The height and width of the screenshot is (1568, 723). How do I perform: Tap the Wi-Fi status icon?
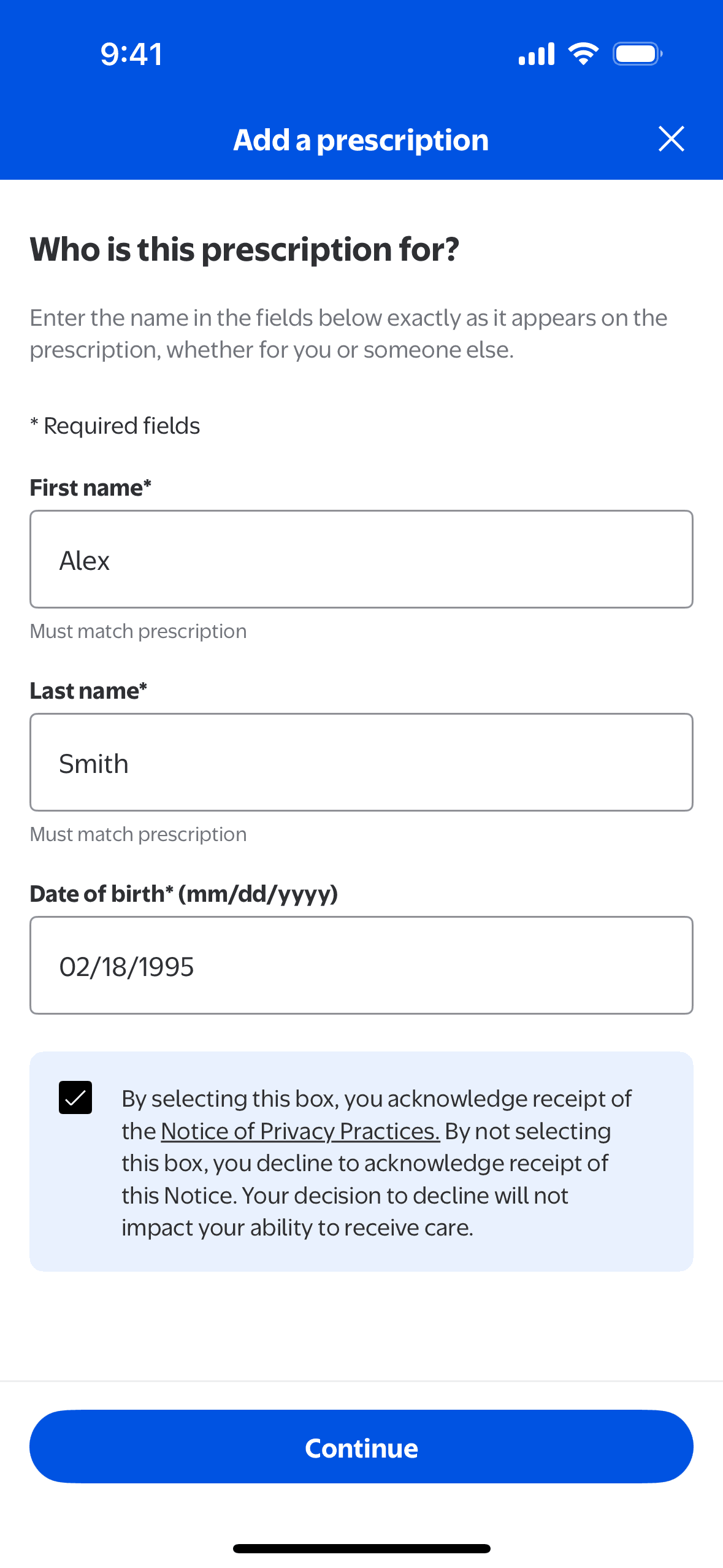pyautogui.click(x=583, y=54)
